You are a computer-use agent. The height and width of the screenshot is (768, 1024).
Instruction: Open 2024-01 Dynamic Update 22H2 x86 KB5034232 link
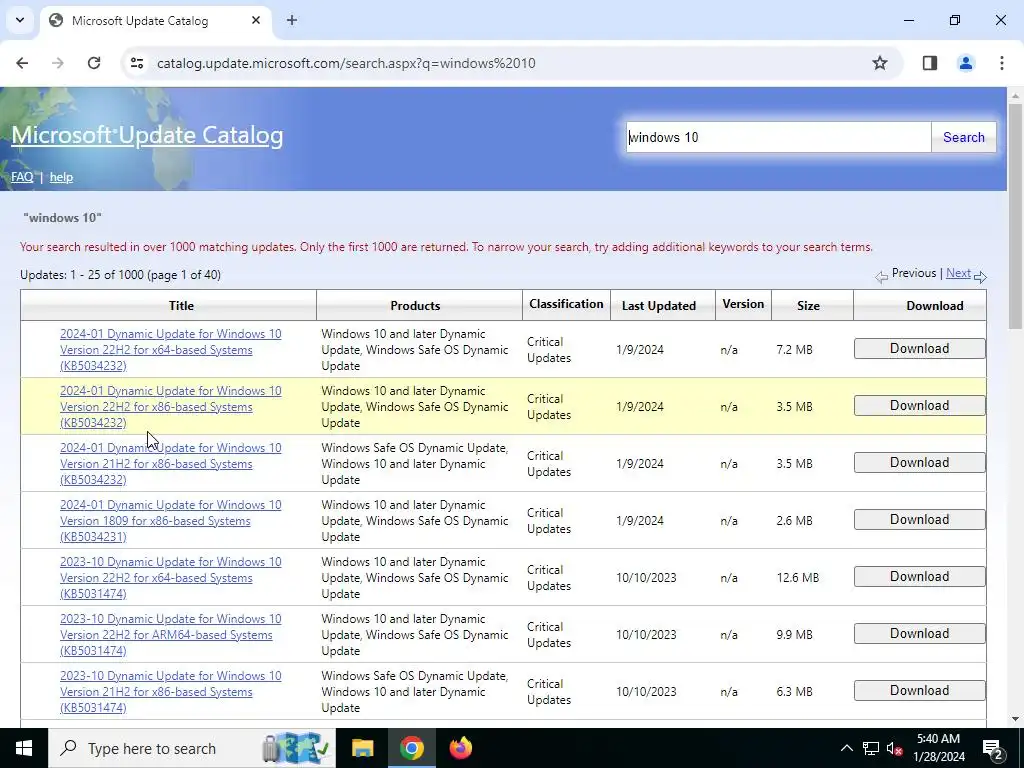(170, 406)
